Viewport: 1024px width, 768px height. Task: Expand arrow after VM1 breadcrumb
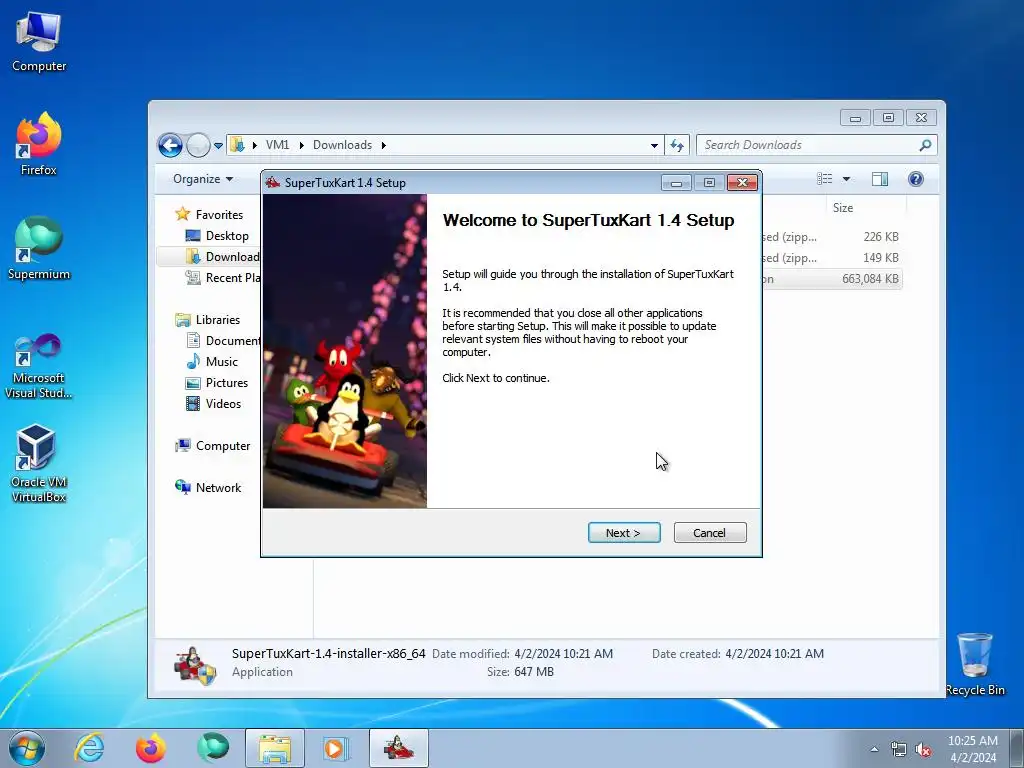(301, 145)
